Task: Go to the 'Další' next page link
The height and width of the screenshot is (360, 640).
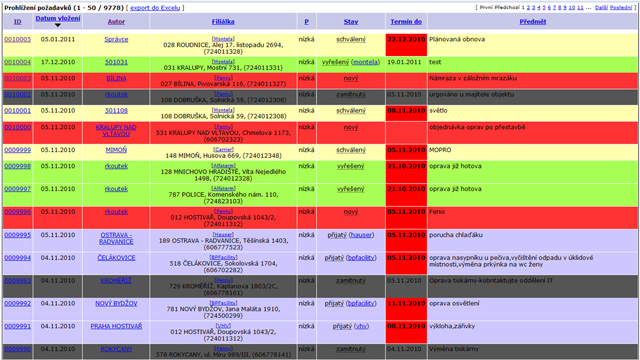Action: click(x=601, y=8)
